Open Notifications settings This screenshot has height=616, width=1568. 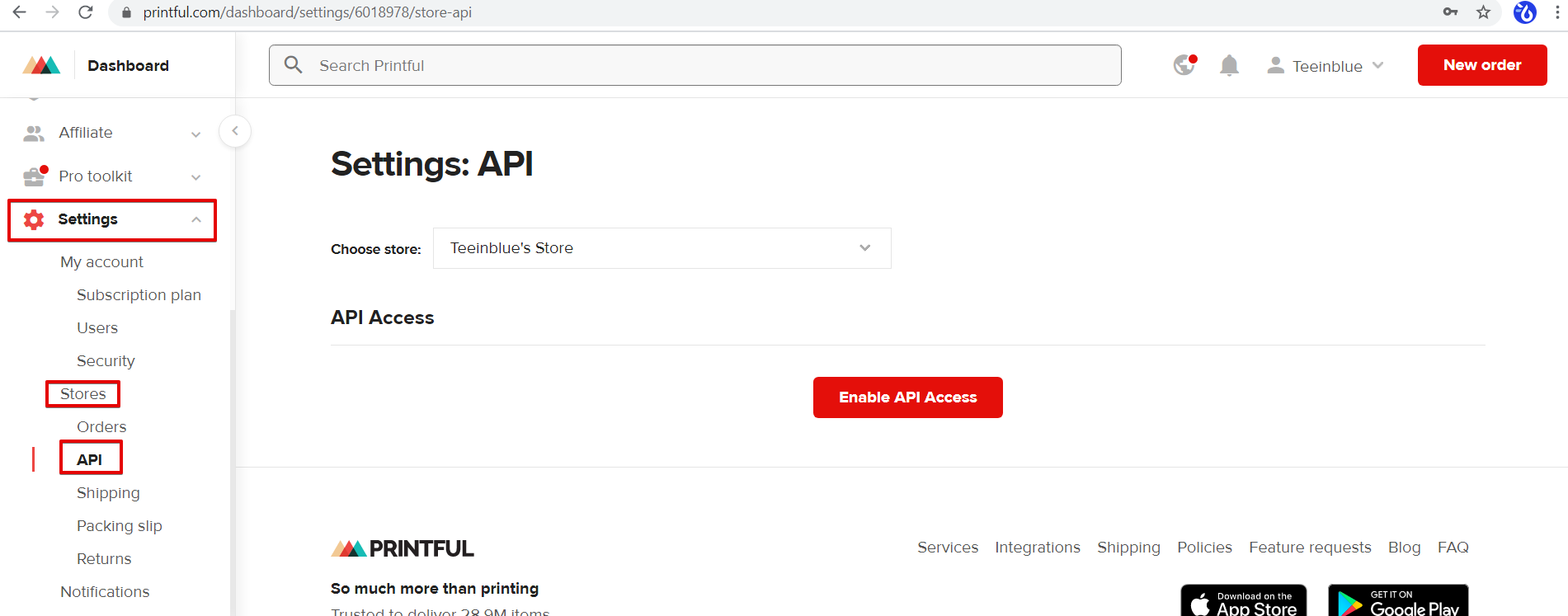coord(105,592)
